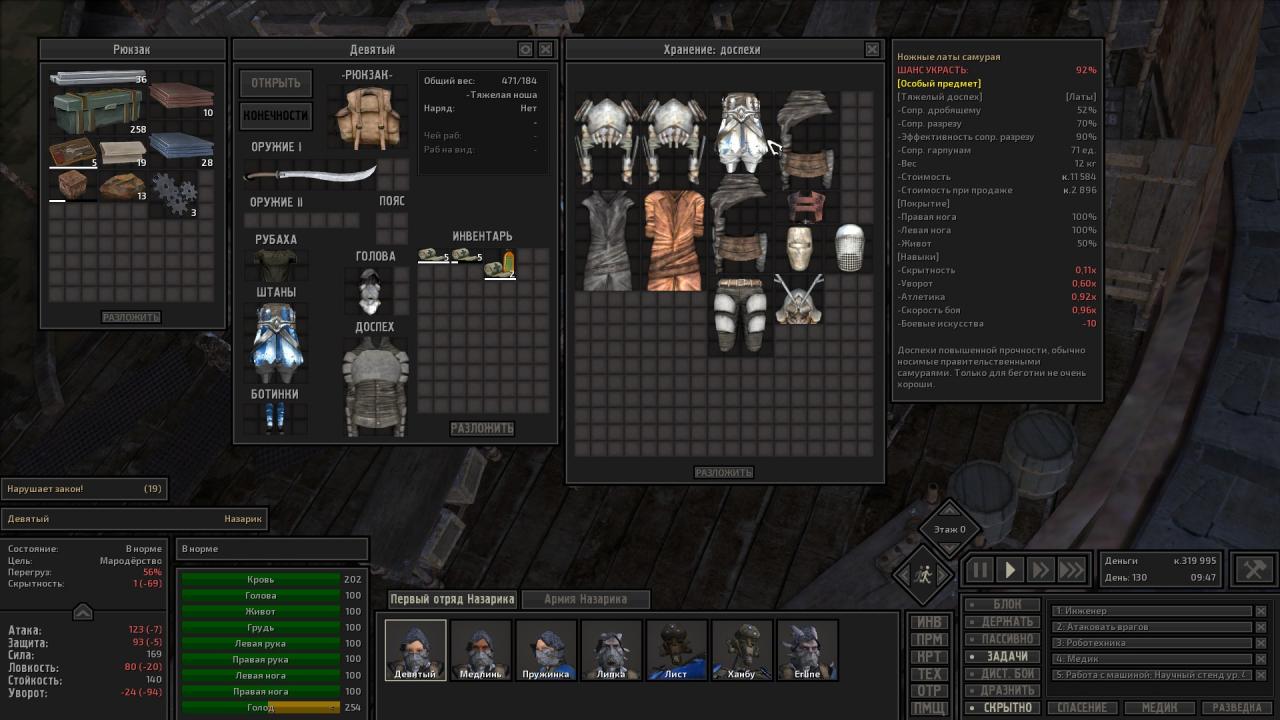Click РАЗЛОЖИТЬ in the armor storage window

tap(723, 472)
